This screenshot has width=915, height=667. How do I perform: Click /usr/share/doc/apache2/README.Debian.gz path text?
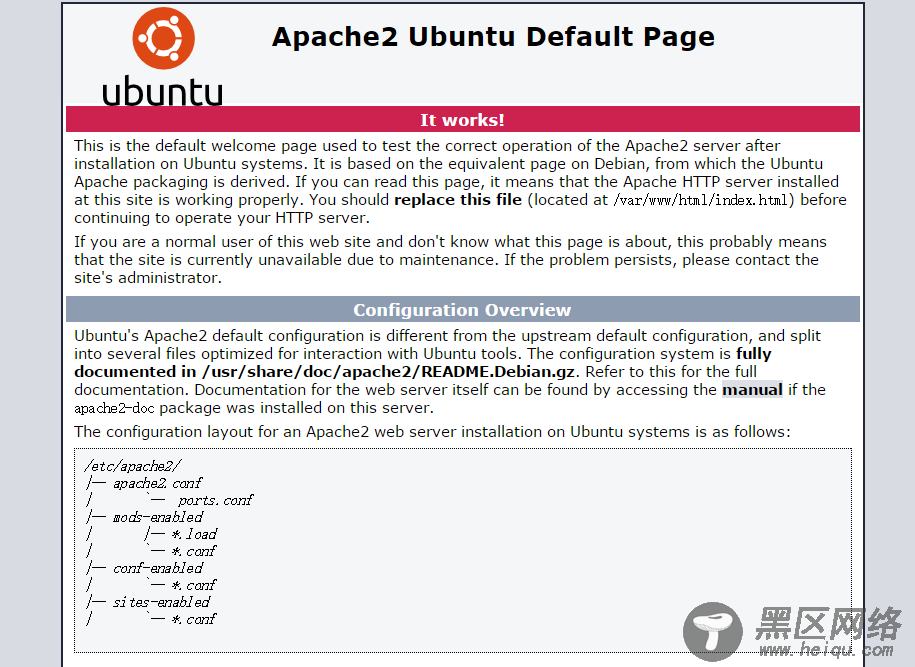pyautogui.click(x=389, y=372)
